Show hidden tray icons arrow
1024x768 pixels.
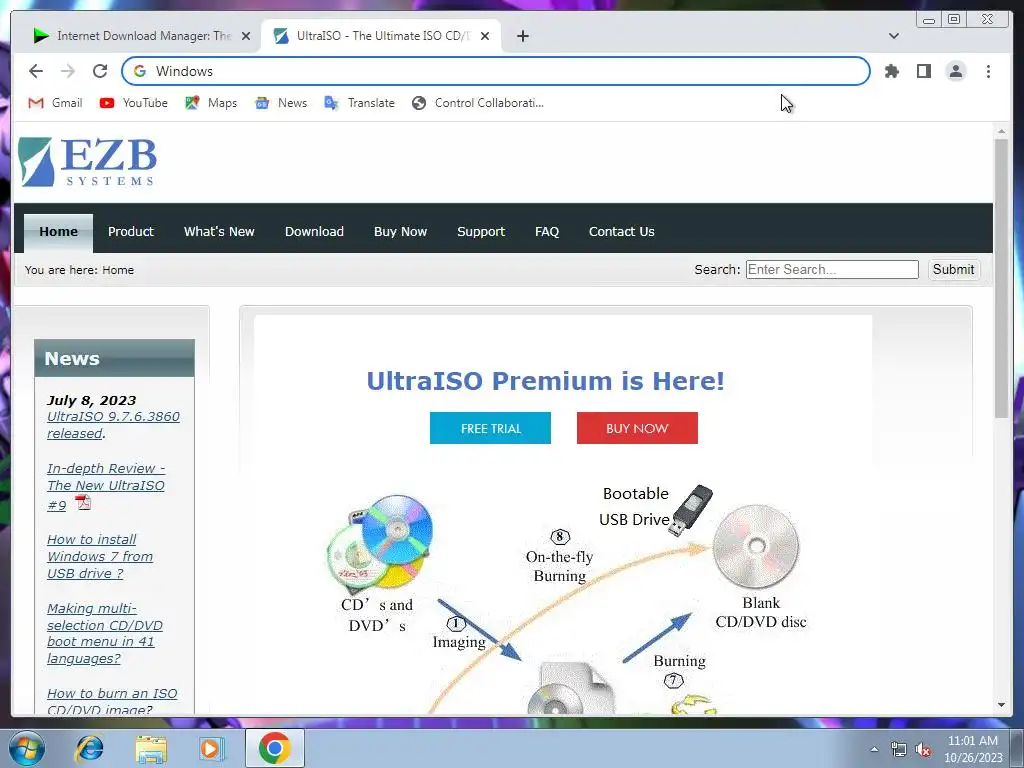pos(874,750)
